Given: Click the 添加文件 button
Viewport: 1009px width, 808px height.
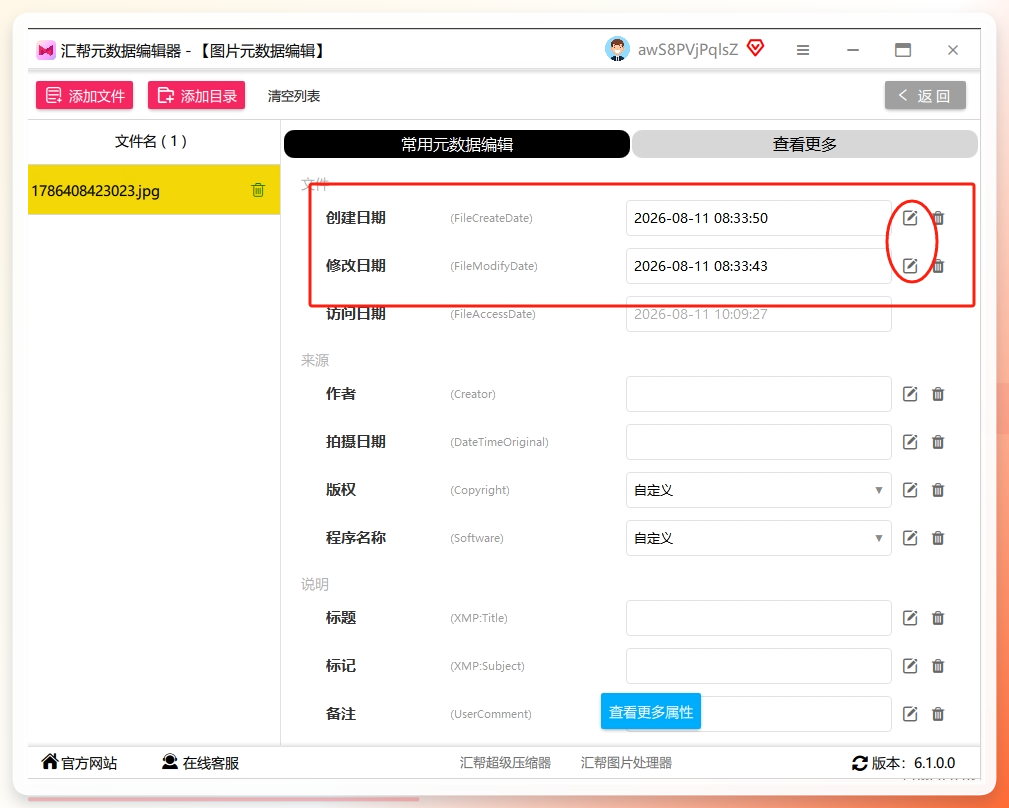Looking at the screenshot, I should [x=84, y=95].
